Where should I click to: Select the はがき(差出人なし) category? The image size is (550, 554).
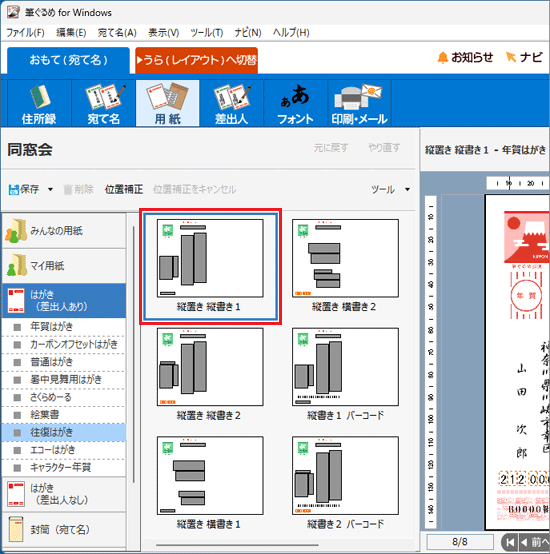pos(64,494)
